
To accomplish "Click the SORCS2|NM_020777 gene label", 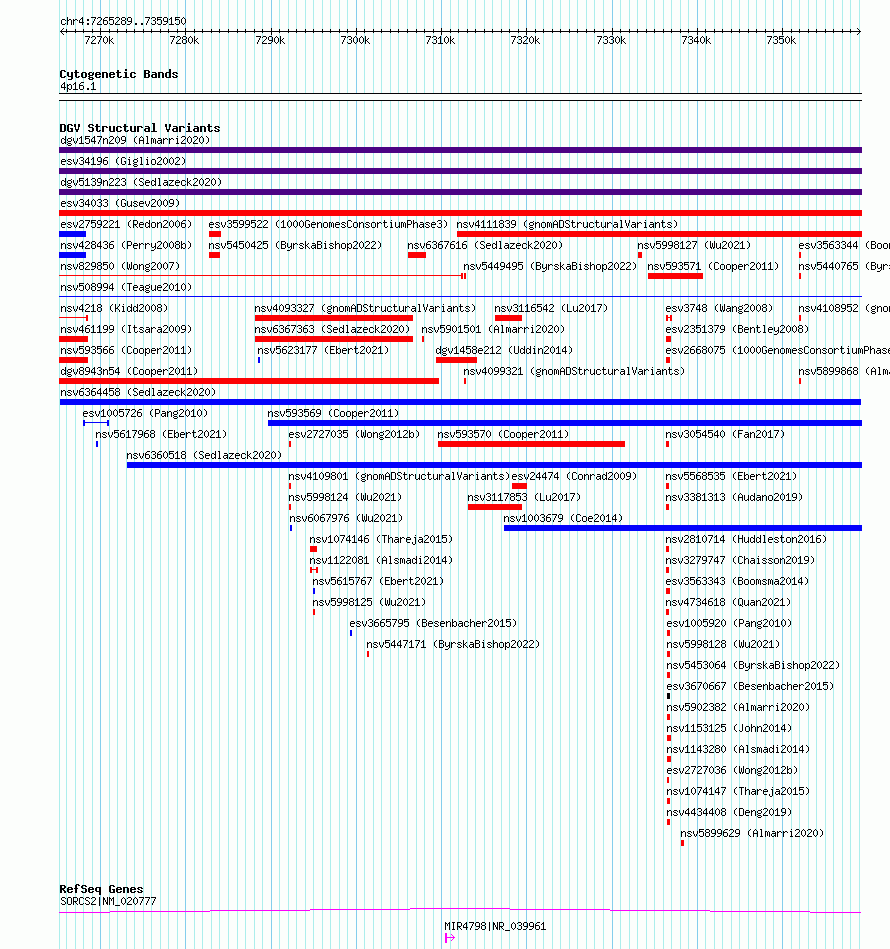I will (x=108, y=902).
